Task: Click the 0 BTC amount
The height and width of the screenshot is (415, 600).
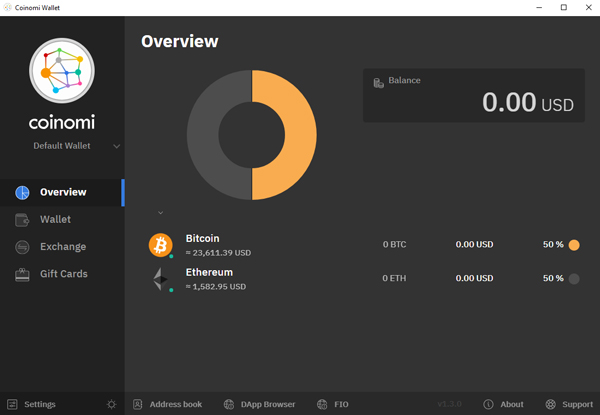Action: coord(395,244)
